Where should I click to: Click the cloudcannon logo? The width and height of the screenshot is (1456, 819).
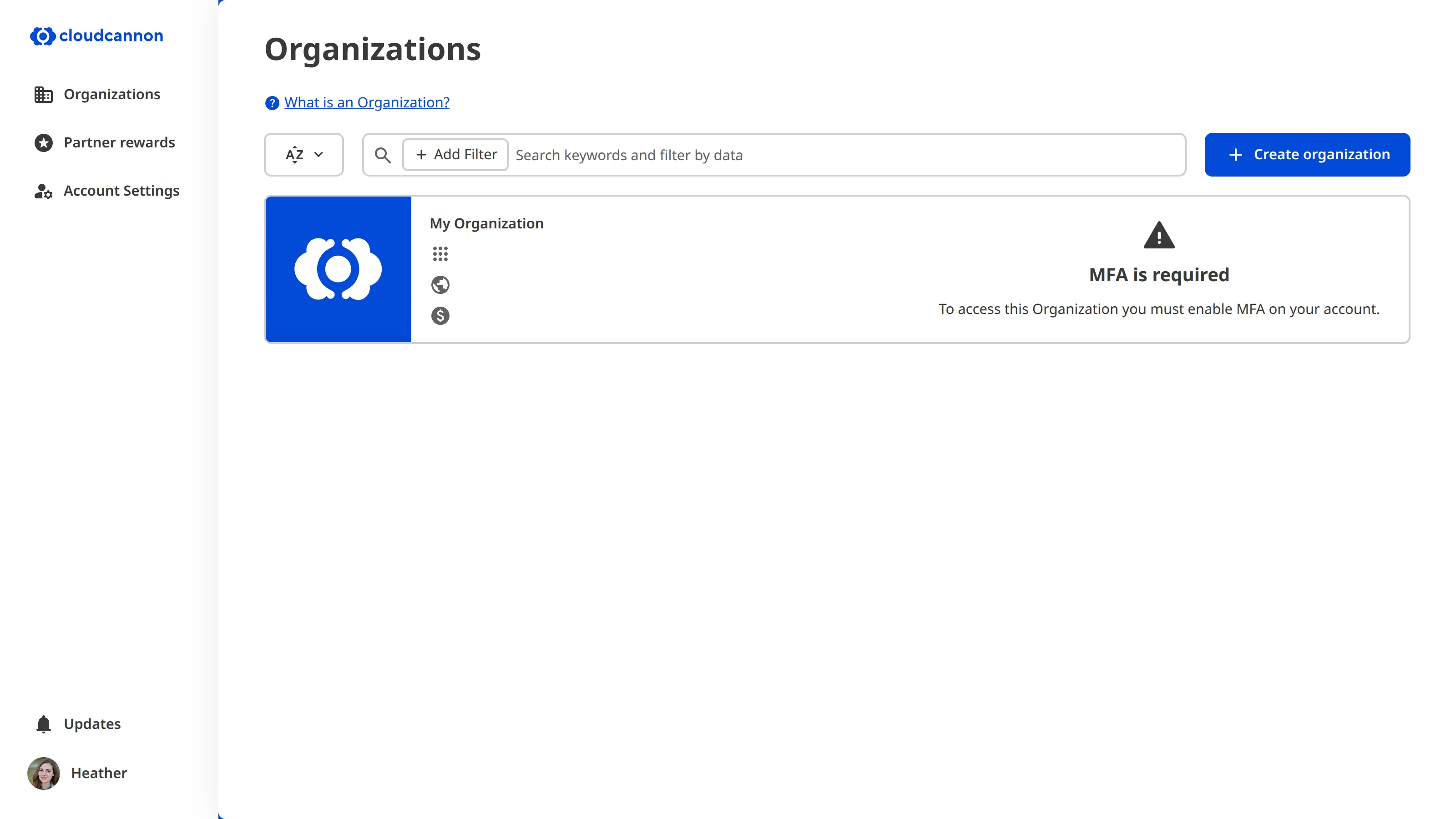[96, 35]
